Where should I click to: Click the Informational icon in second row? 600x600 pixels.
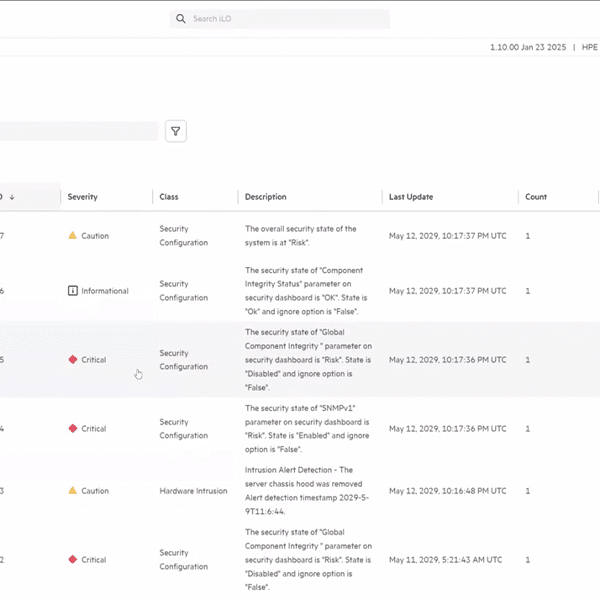coord(72,291)
